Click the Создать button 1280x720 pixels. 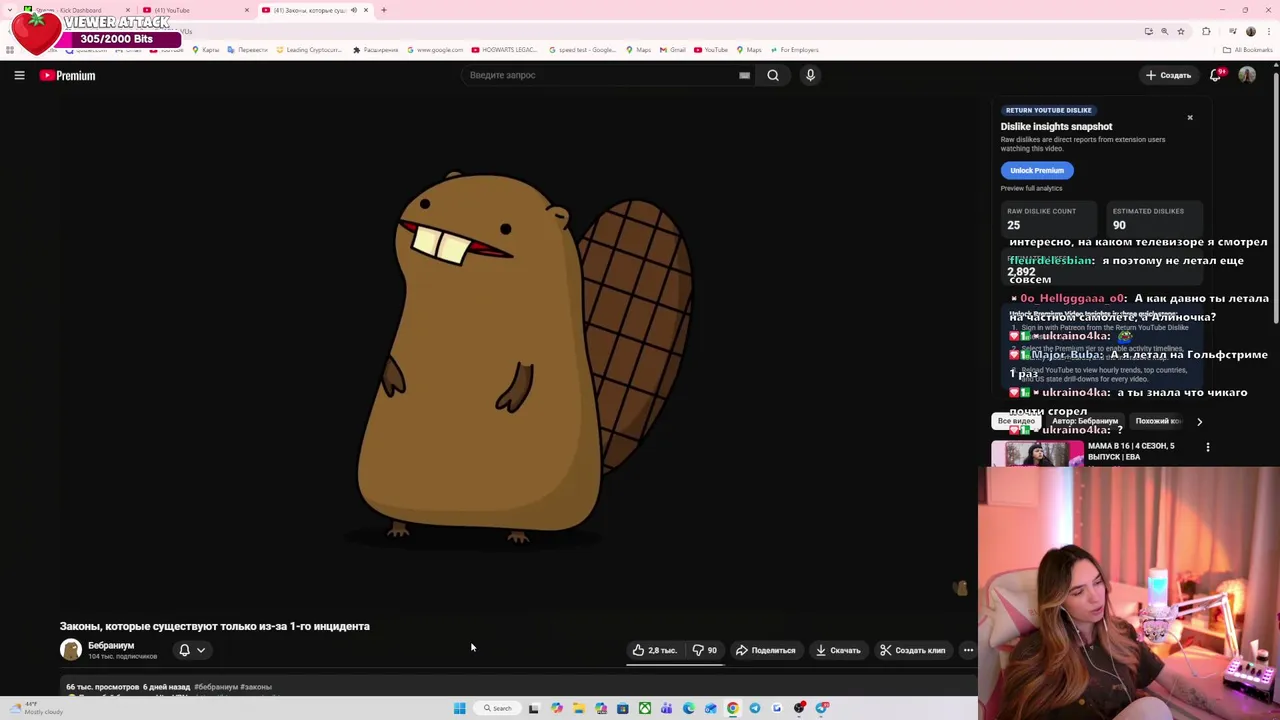pyautogui.click(x=1168, y=75)
